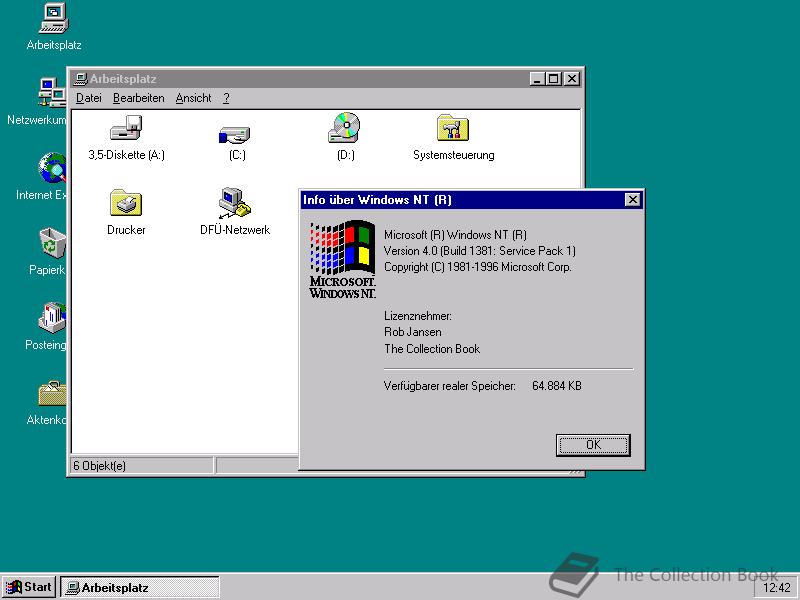This screenshot has height=600, width=800.
Task: Click the '64.884 KB' memory value
Action: pyautogui.click(x=557, y=386)
